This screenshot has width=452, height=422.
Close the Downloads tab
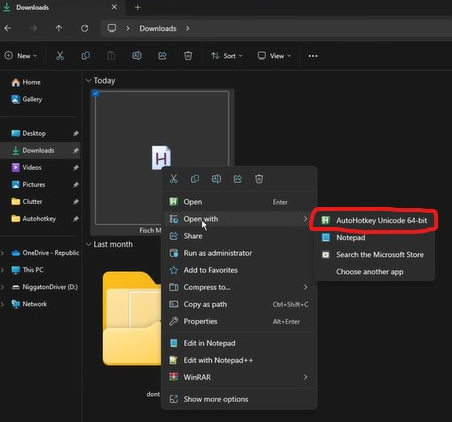coord(114,7)
